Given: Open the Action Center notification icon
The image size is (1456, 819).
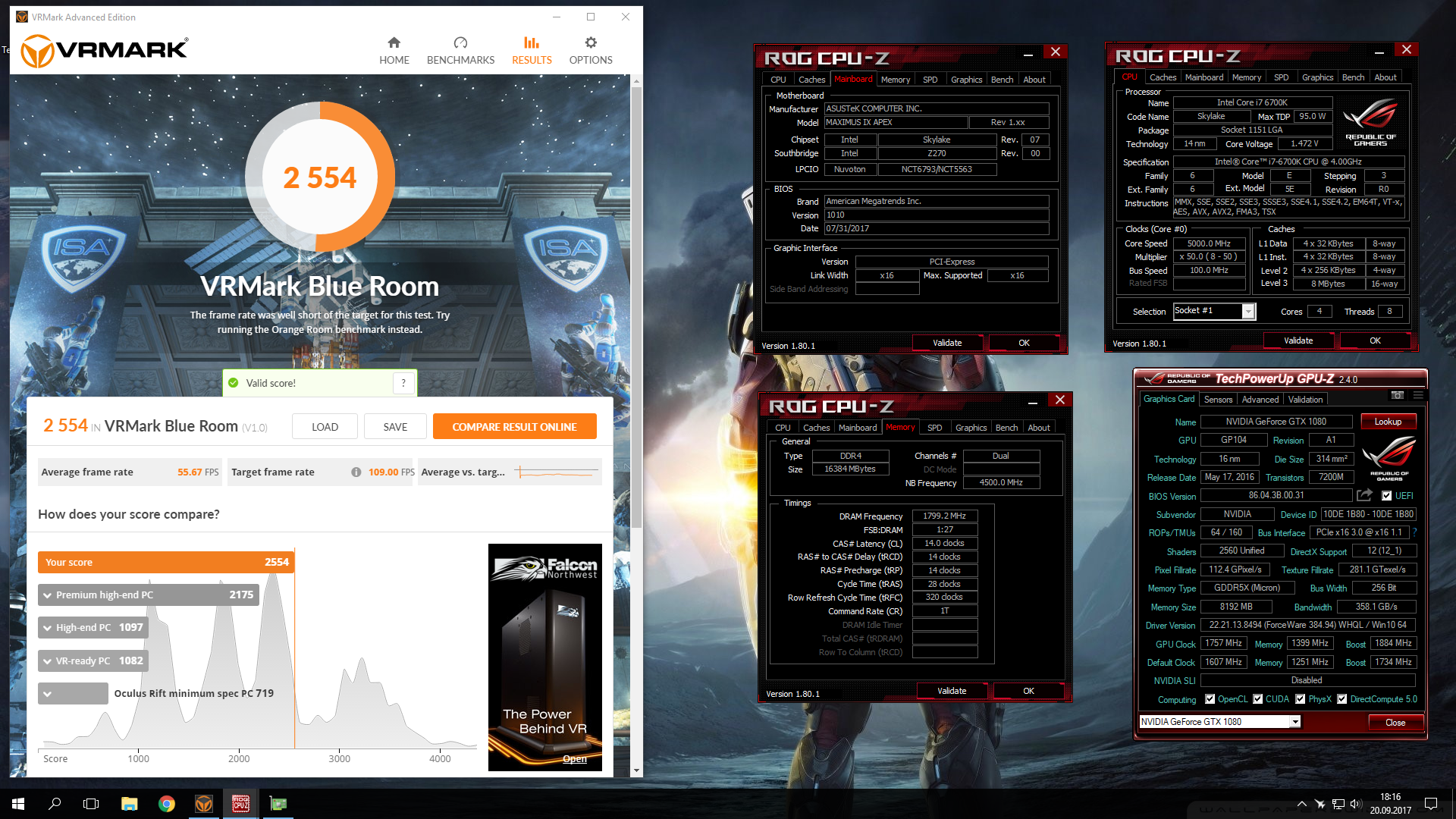Looking at the screenshot, I should [x=1431, y=804].
